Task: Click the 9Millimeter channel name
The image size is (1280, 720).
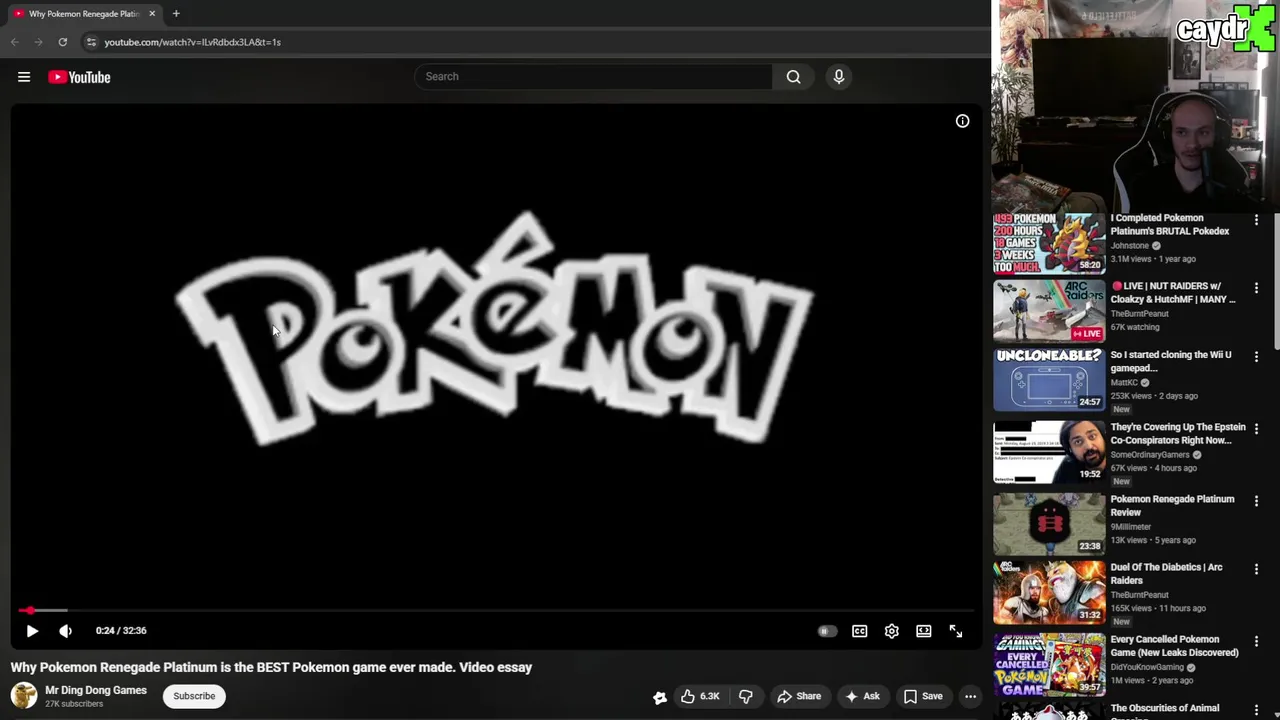Action: pos(1131,527)
